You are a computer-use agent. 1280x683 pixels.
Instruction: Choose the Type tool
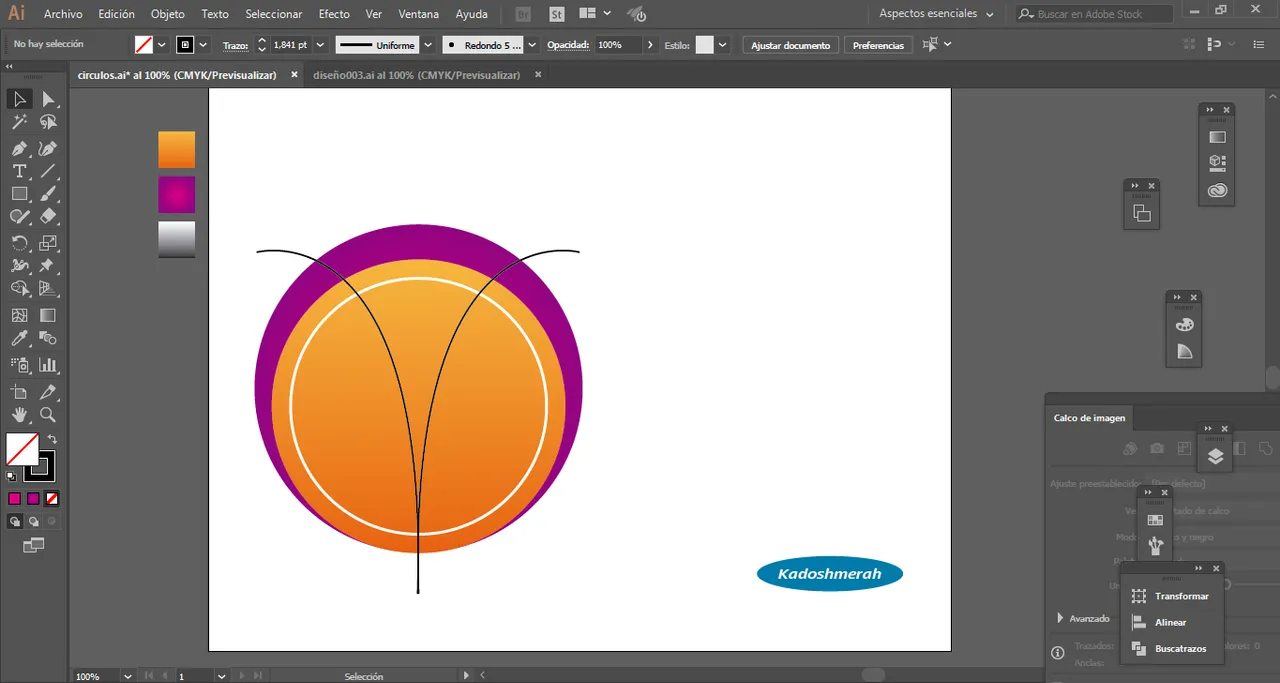click(19, 171)
